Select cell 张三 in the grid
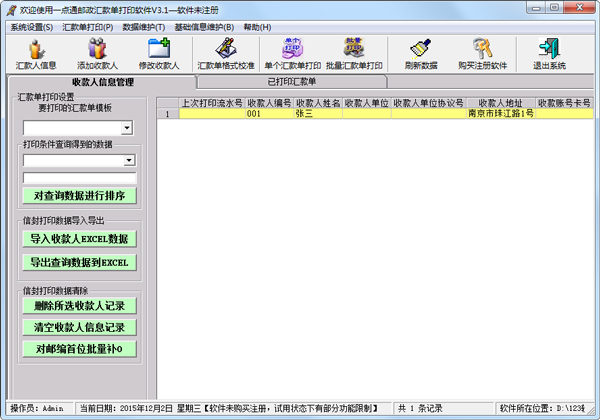Screen dimensions: 600x420 point(318,114)
